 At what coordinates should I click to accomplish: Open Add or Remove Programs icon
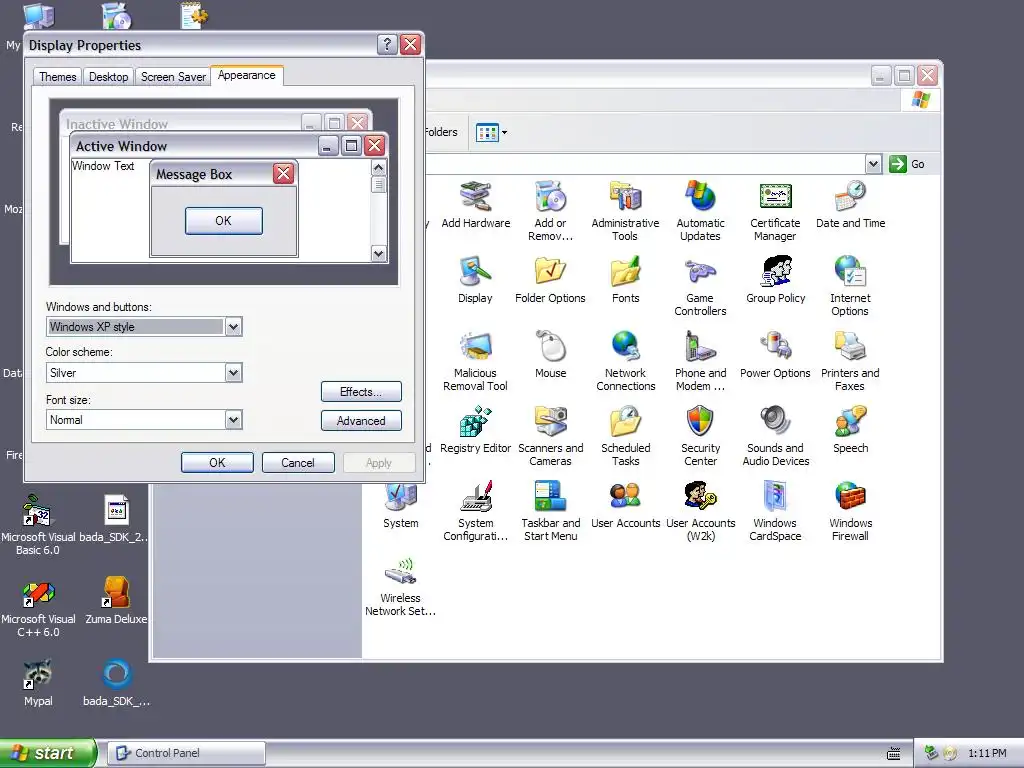pos(551,197)
